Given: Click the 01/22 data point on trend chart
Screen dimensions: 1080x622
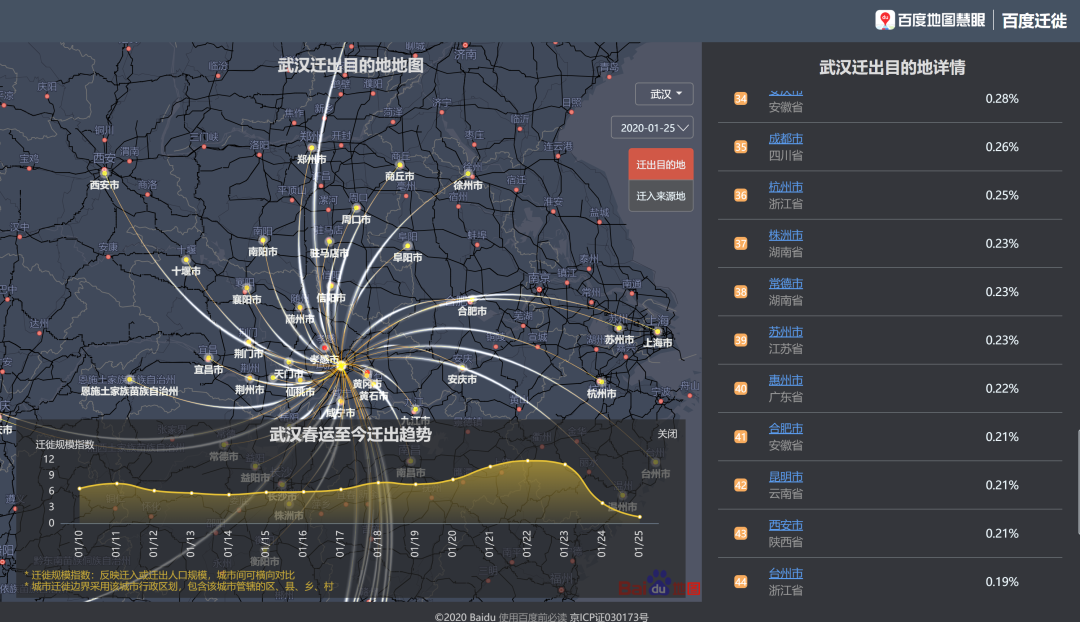Looking at the screenshot, I should [x=528, y=461].
